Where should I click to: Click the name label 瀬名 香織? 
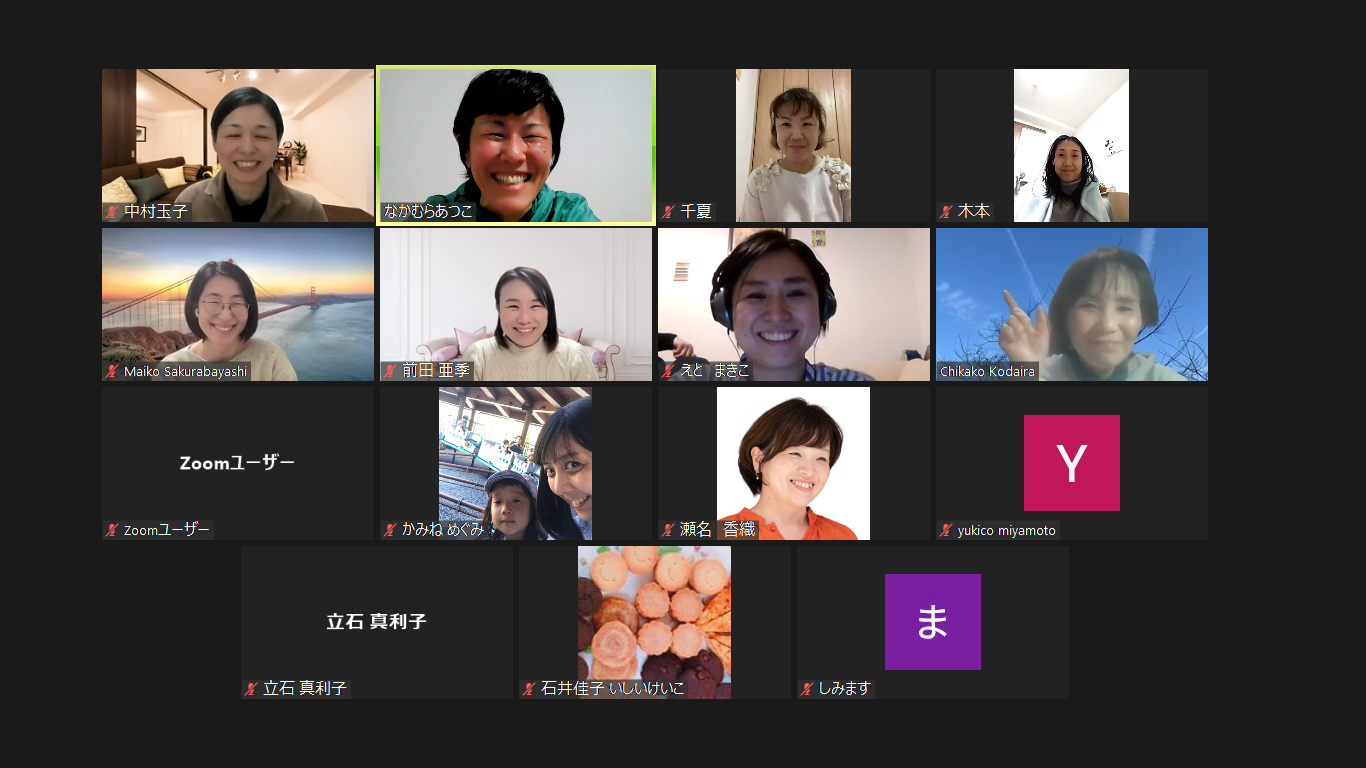click(x=717, y=530)
